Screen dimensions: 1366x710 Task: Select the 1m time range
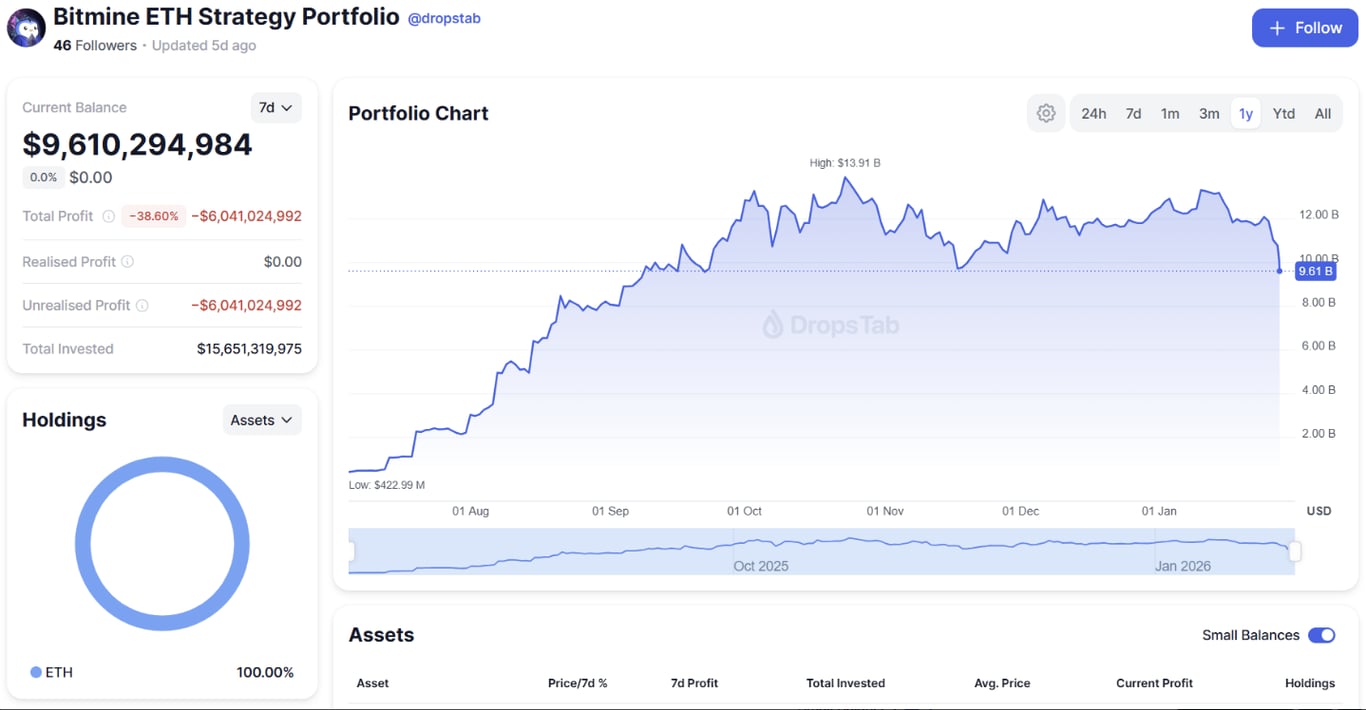[x=1170, y=113]
